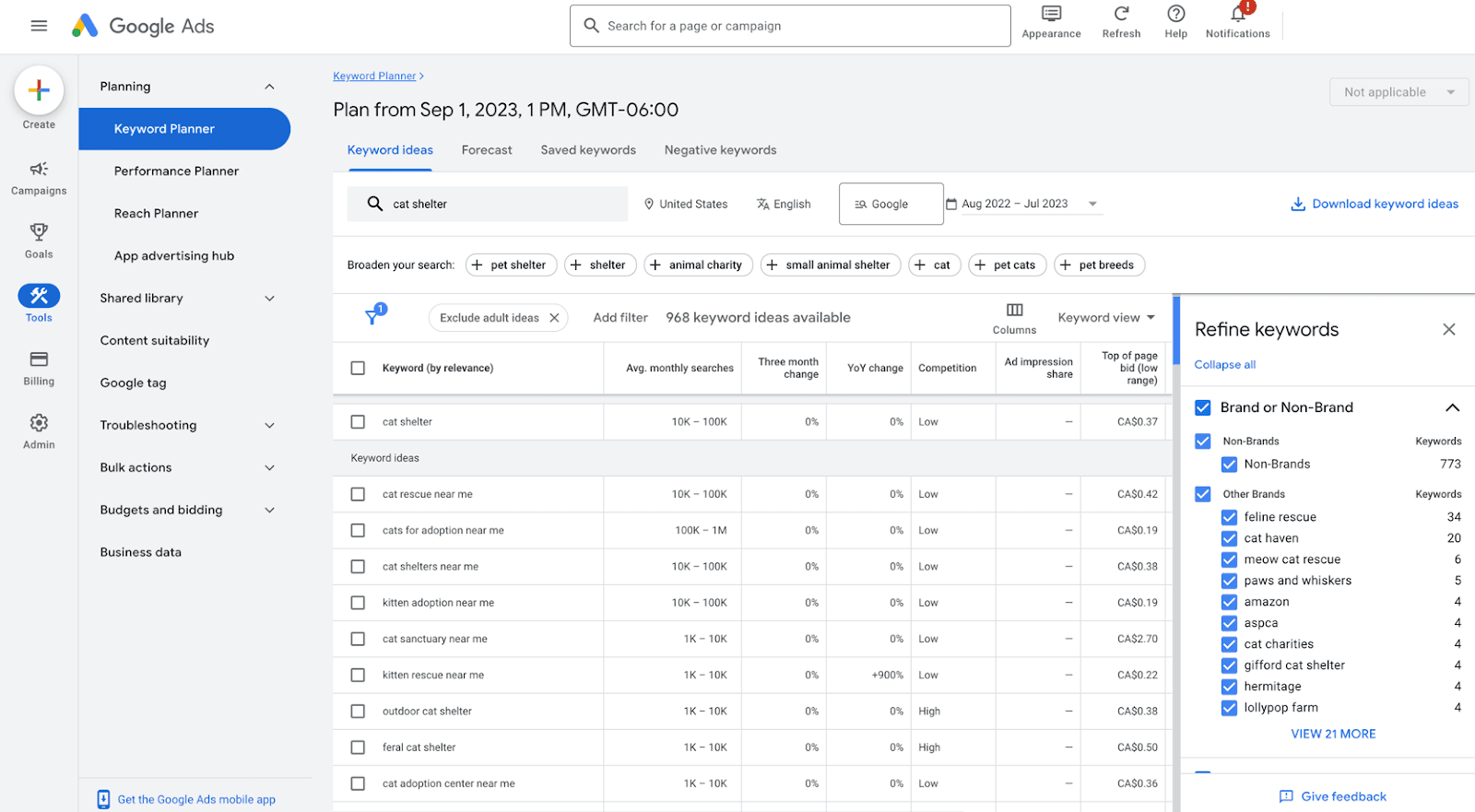Viewport: 1475px width, 812px height.
Task: Check 'kitten adoption near me' row
Action: (x=358, y=603)
